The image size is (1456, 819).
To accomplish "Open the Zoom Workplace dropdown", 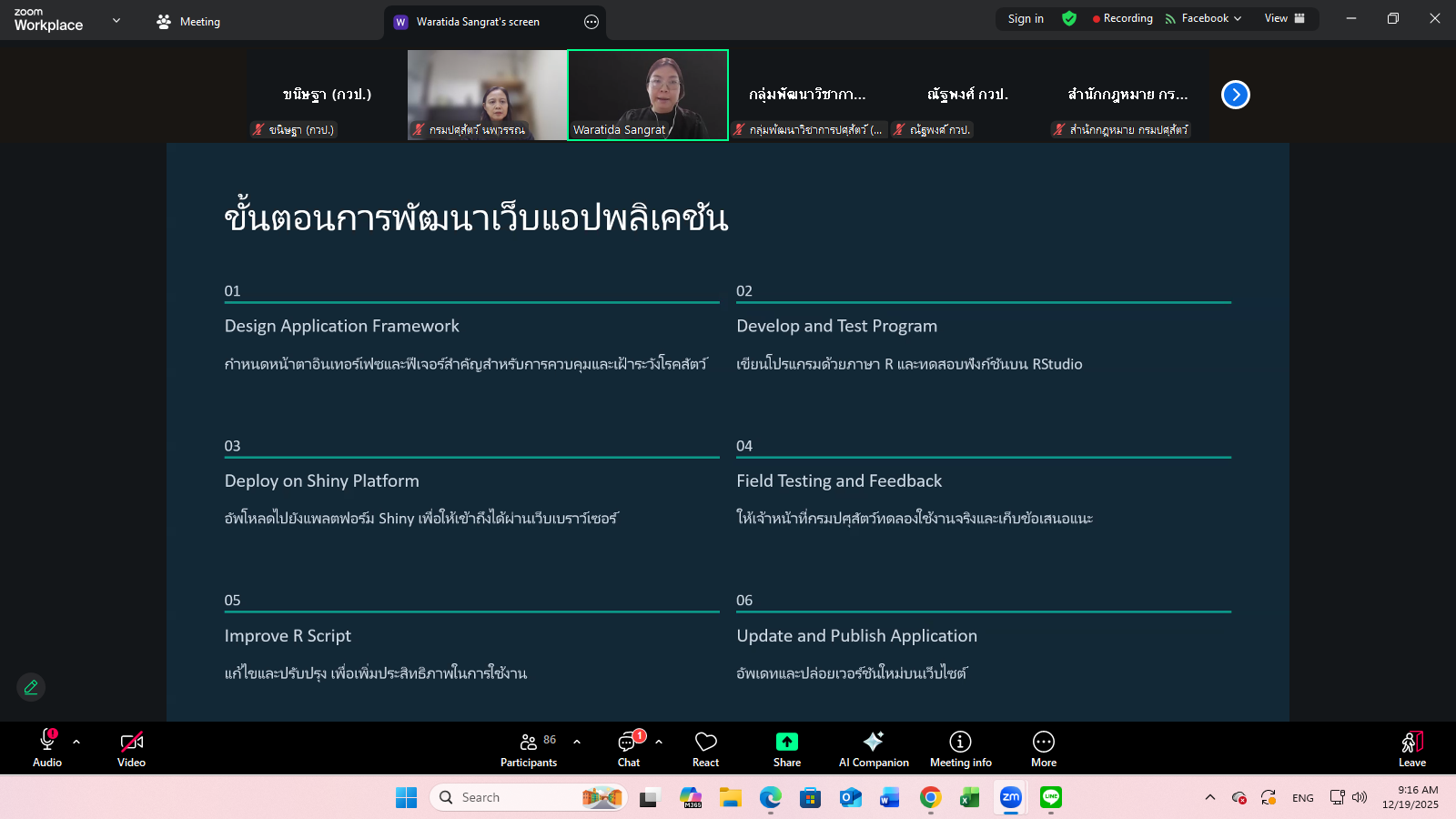I will tap(116, 21).
